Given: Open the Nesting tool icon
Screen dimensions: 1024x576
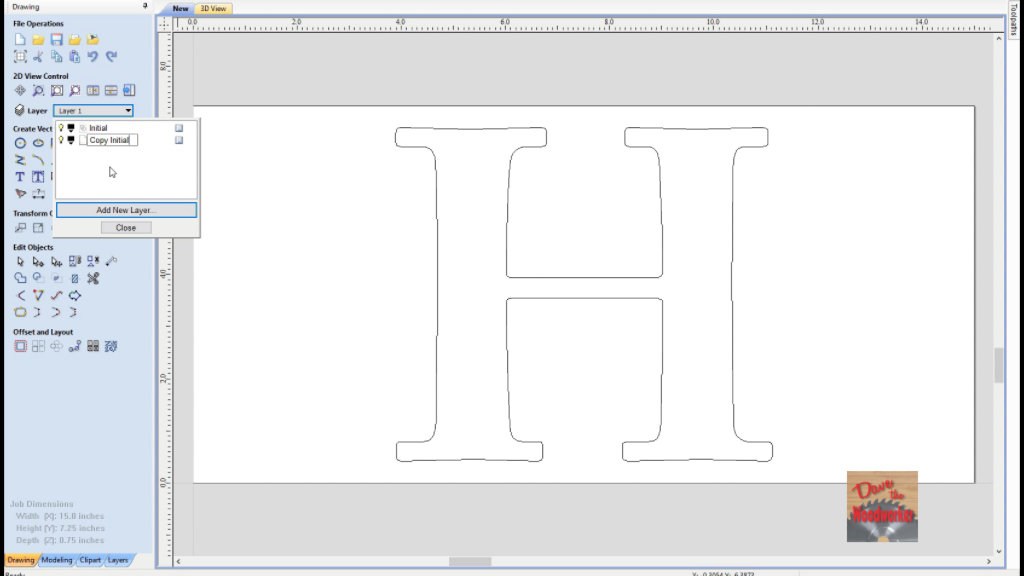Looking at the screenshot, I should pyautogui.click(x=111, y=346).
